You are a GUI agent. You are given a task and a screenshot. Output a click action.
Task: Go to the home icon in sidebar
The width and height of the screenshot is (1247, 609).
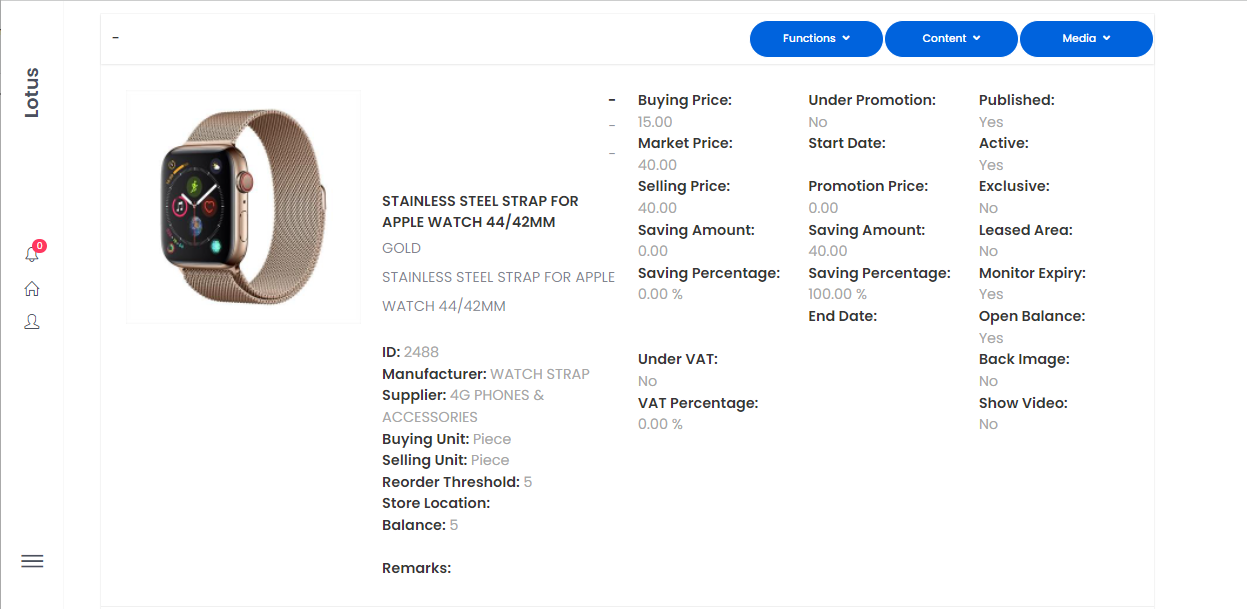click(32, 289)
